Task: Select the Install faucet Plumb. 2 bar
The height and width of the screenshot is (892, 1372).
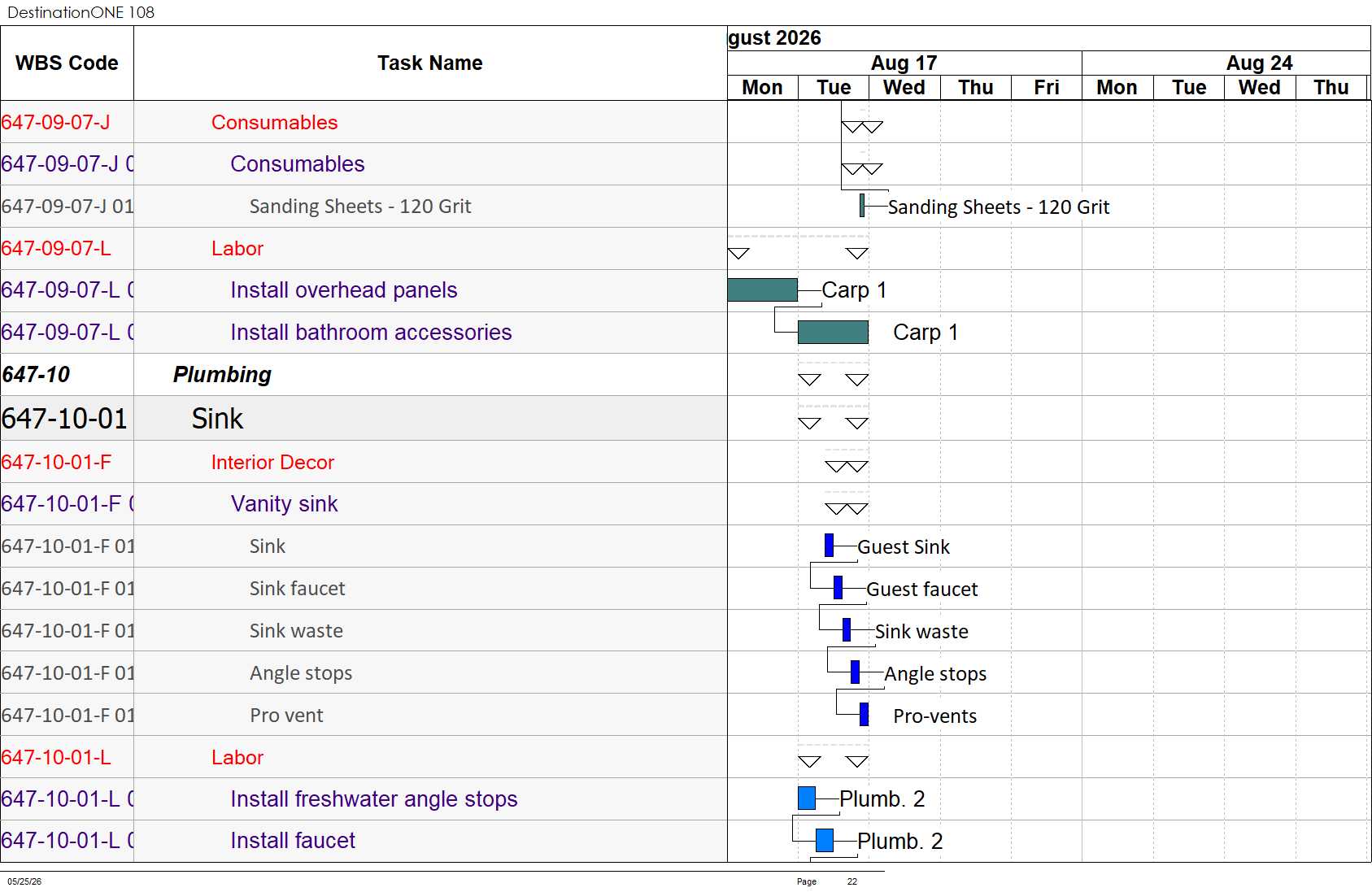Action: [x=825, y=840]
